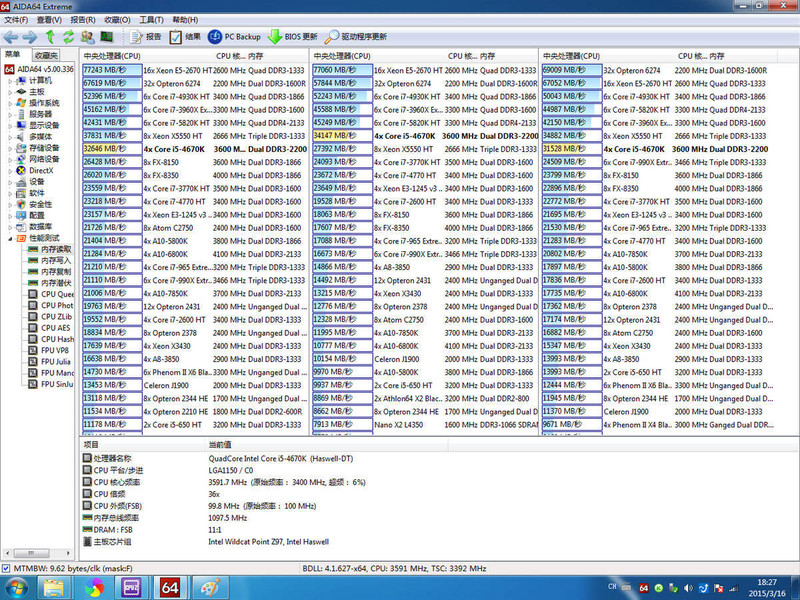The image size is (800, 600).
Task: Click the Windows Start button on taskbar
Action: 17,588
